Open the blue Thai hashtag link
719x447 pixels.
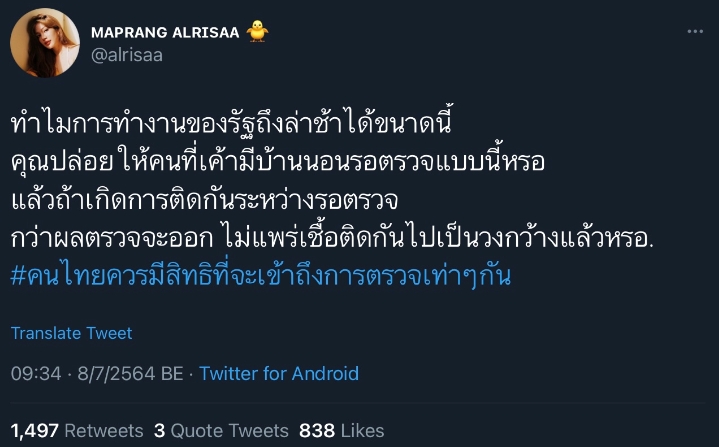[x=261, y=275]
